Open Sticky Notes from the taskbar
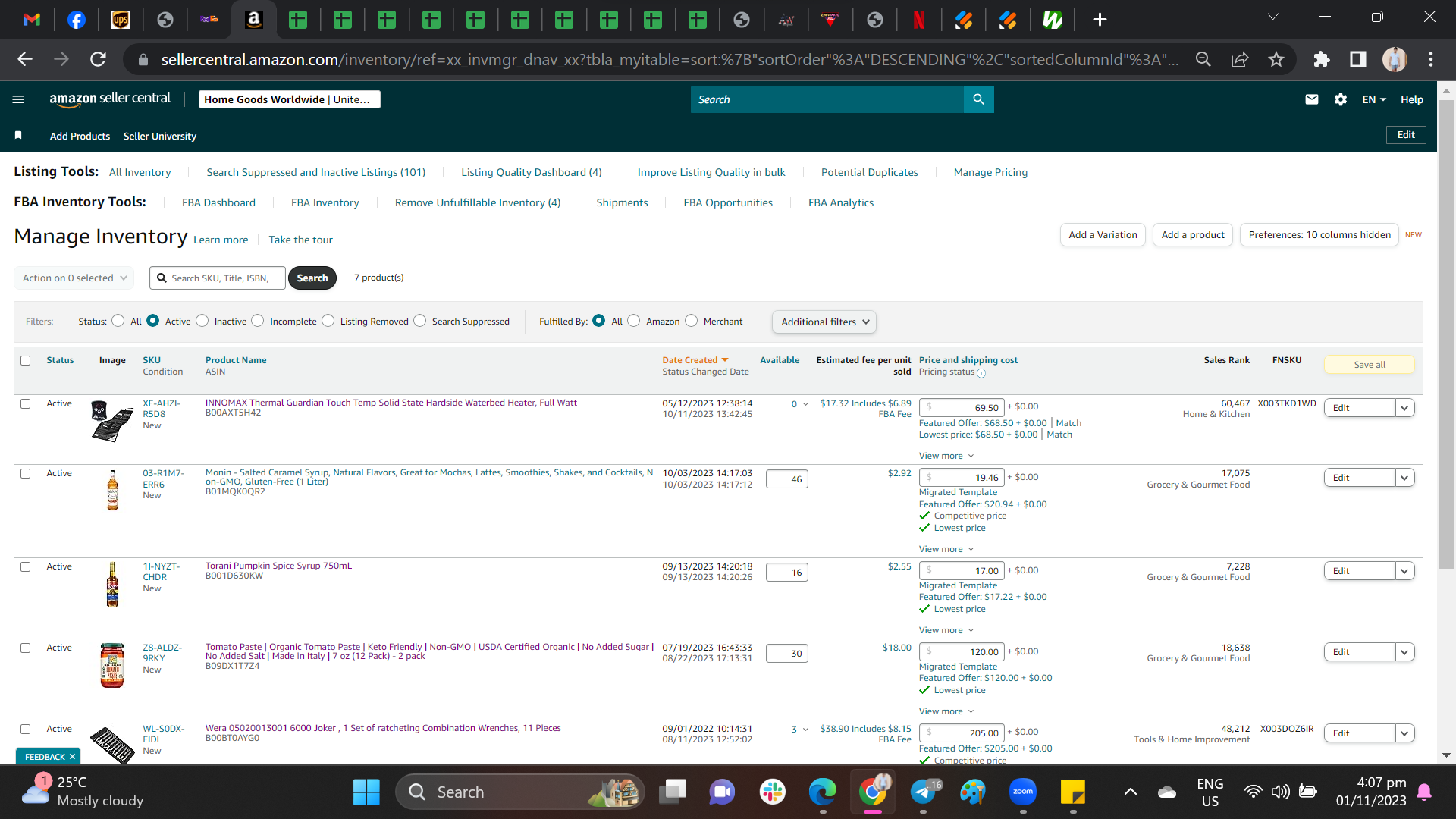Viewport: 1456px width, 819px height. click(x=1073, y=792)
